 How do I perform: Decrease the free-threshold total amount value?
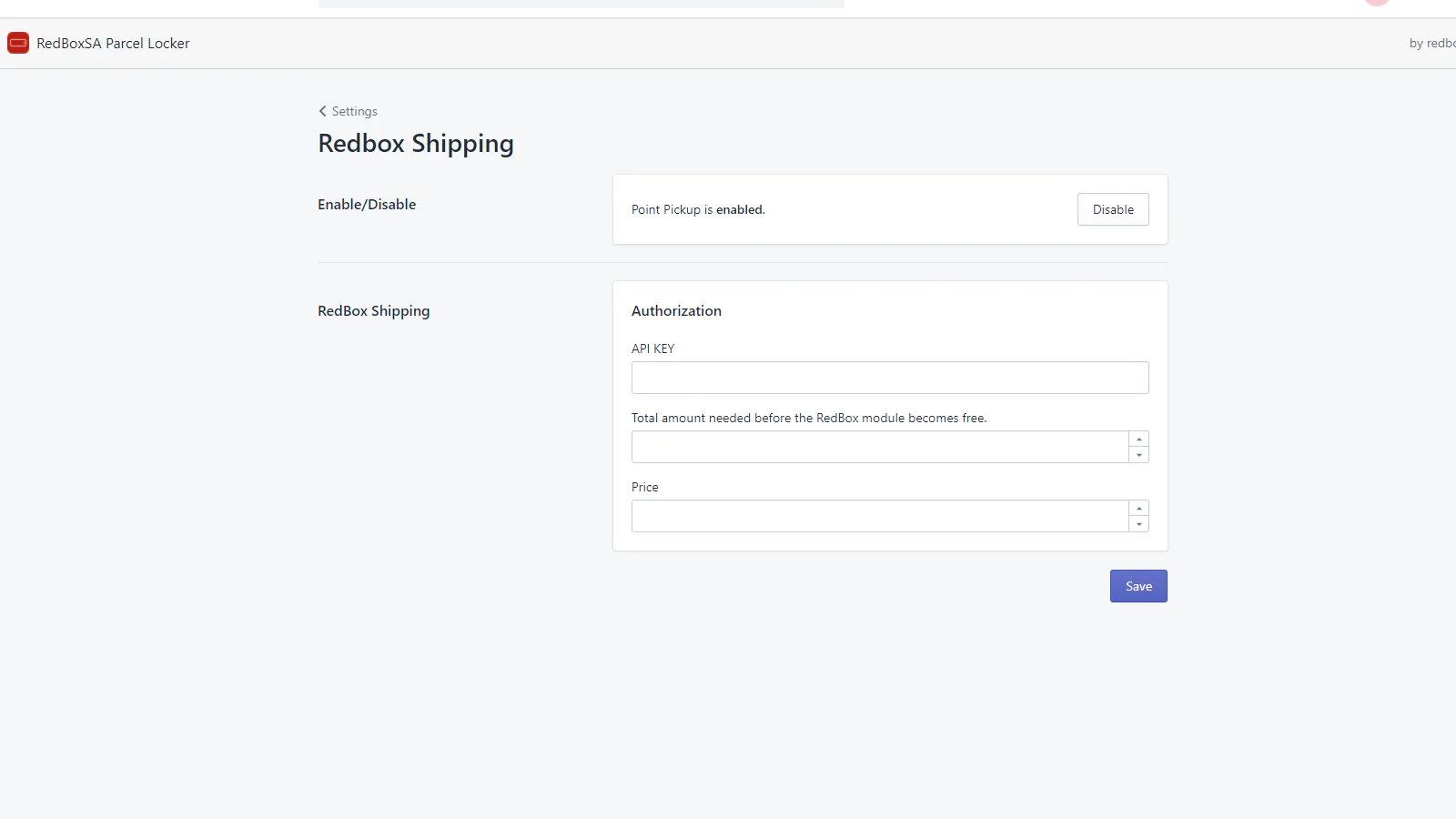pos(1139,455)
